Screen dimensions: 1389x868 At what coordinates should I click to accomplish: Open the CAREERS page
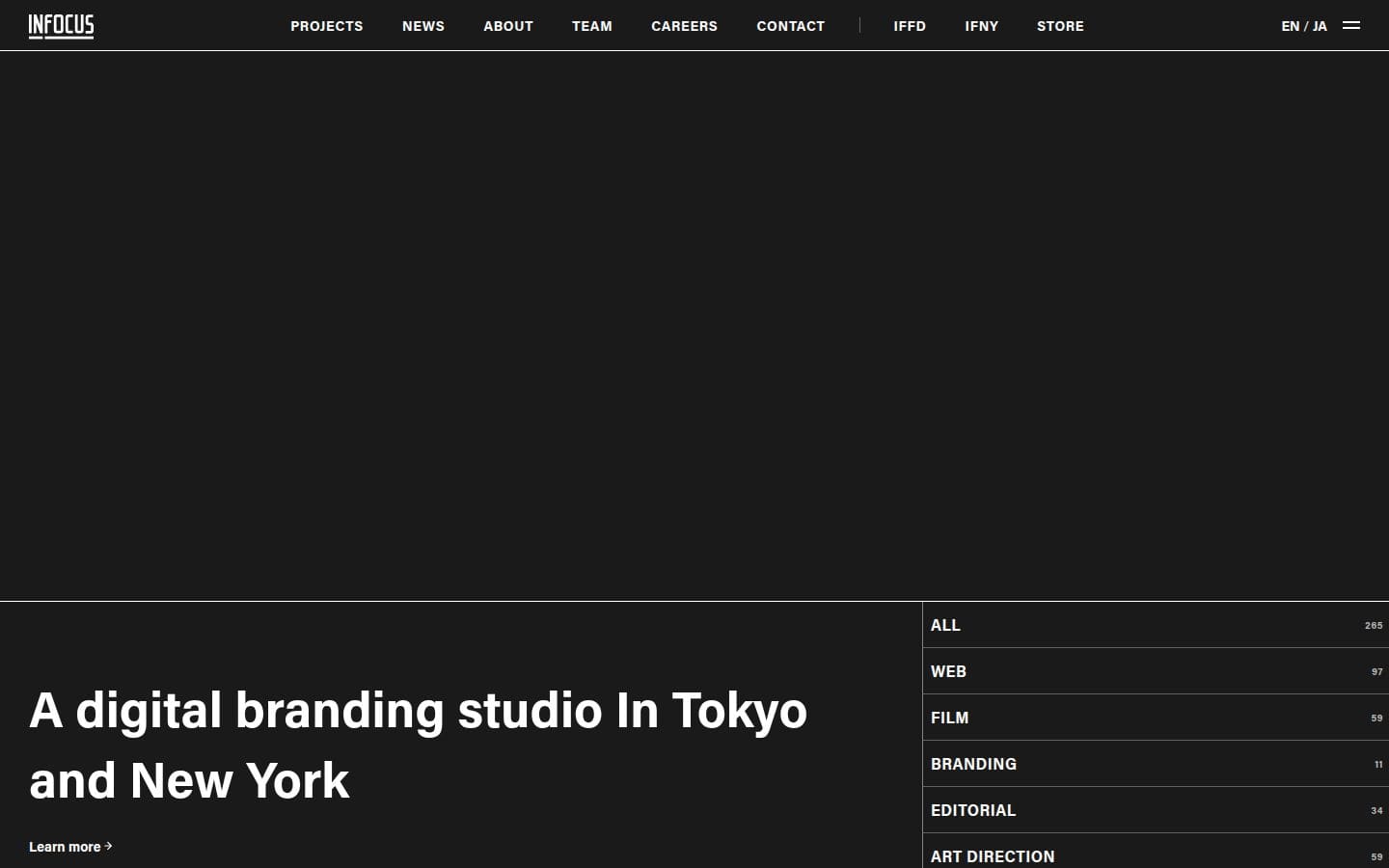click(684, 26)
